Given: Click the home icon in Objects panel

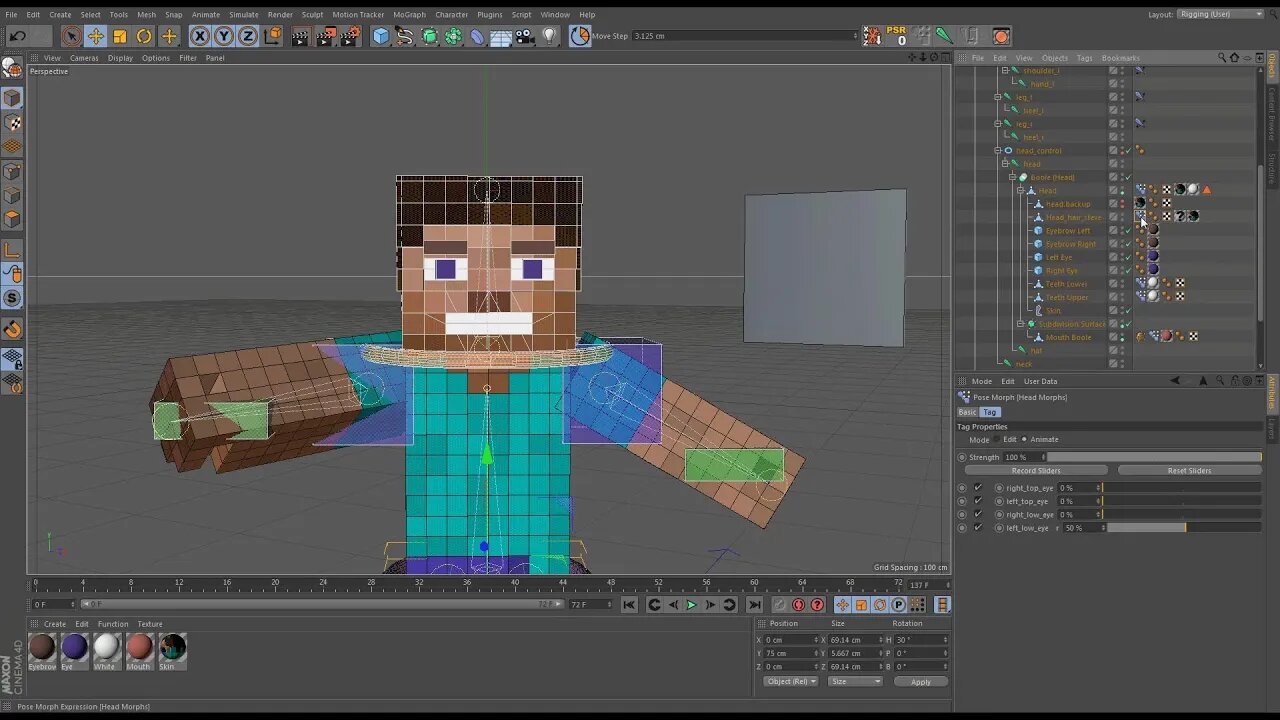Looking at the screenshot, I should pos(1234,58).
